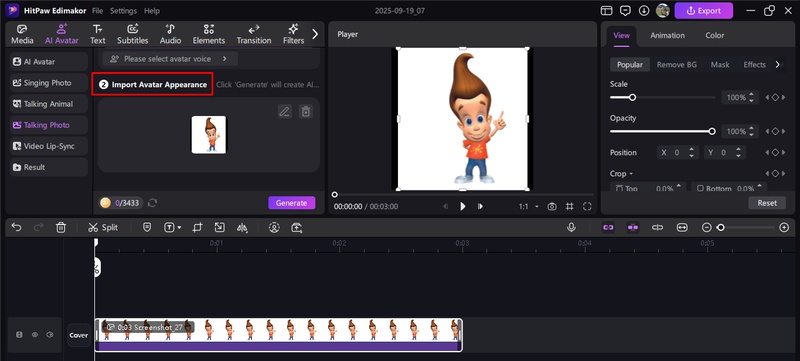The height and width of the screenshot is (361, 800).
Task: Expand the Crop dropdown arrow
Action: click(x=631, y=174)
